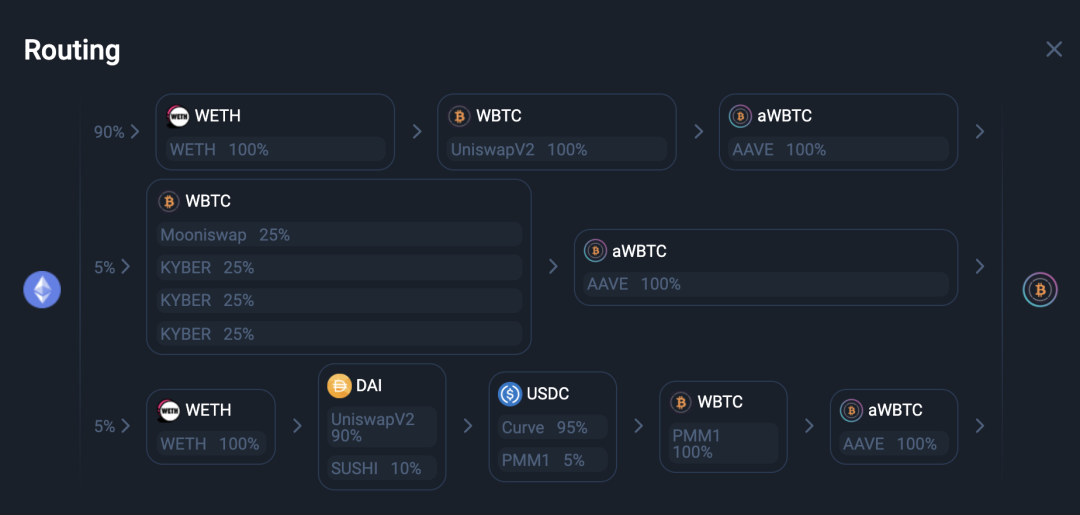Click the chevron between WETH and WBTC top route

pos(417,132)
